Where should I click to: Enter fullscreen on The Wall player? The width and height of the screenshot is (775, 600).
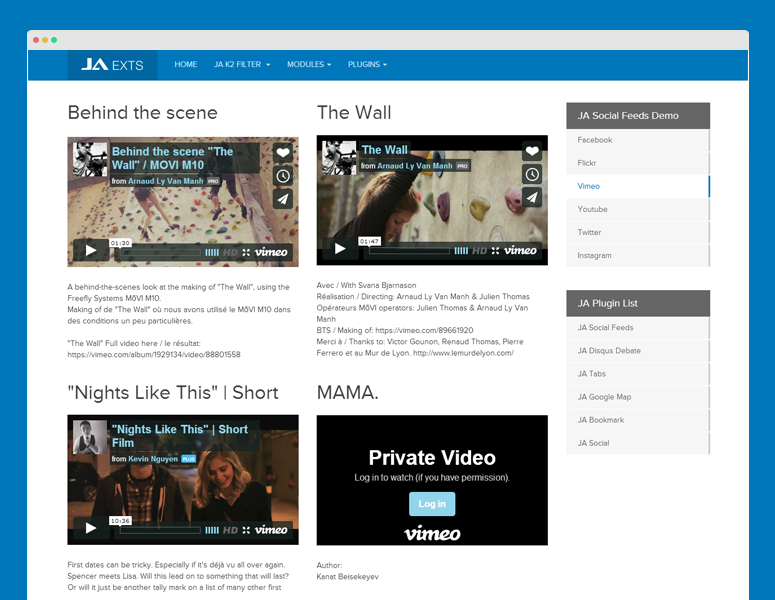(495, 251)
